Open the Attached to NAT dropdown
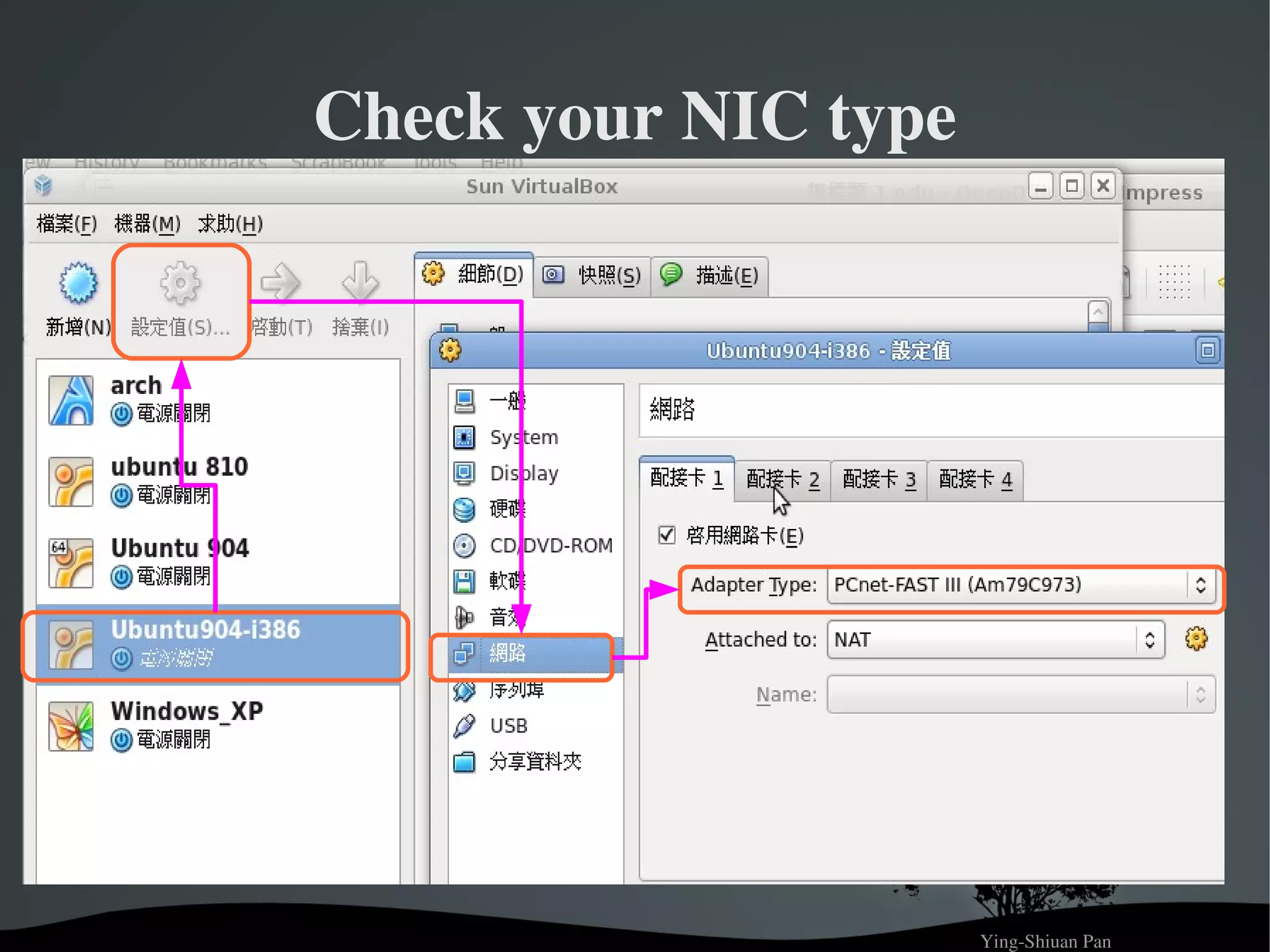 pyautogui.click(x=995, y=639)
